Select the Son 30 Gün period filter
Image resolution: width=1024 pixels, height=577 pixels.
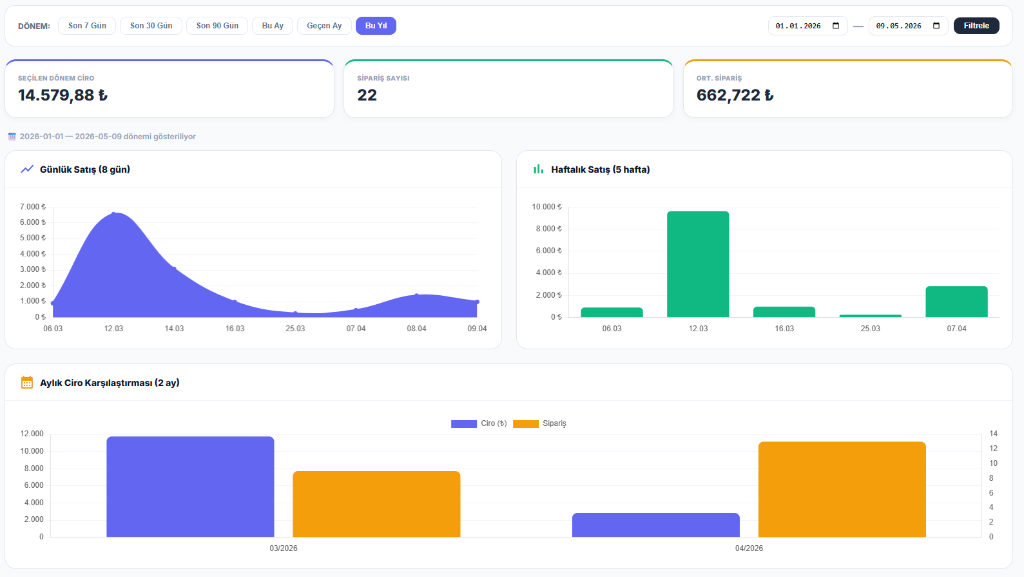(x=151, y=25)
